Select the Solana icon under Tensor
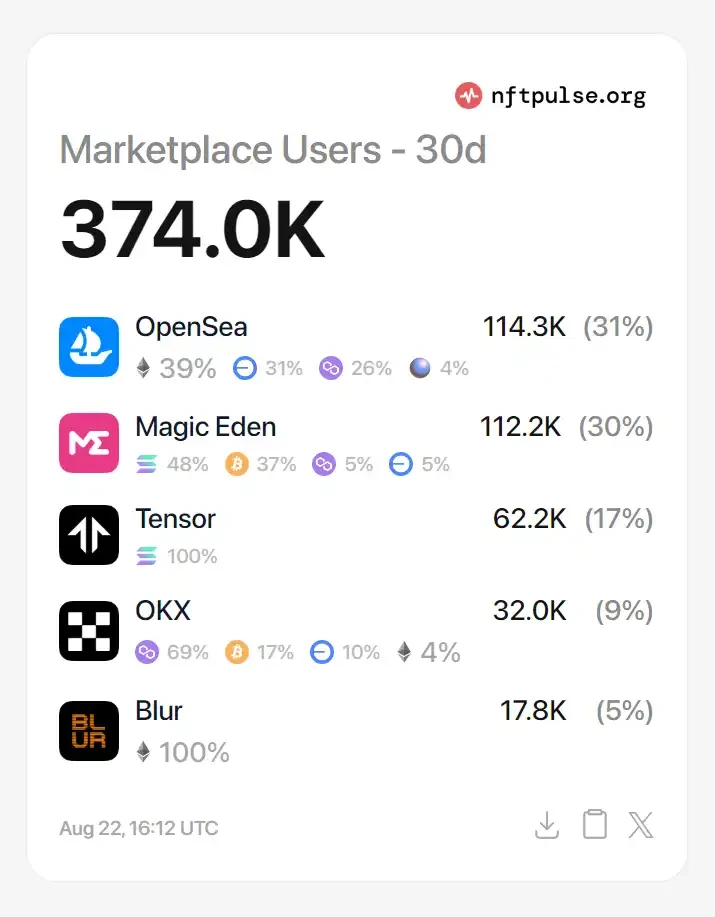The image size is (715, 917). pos(145,556)
